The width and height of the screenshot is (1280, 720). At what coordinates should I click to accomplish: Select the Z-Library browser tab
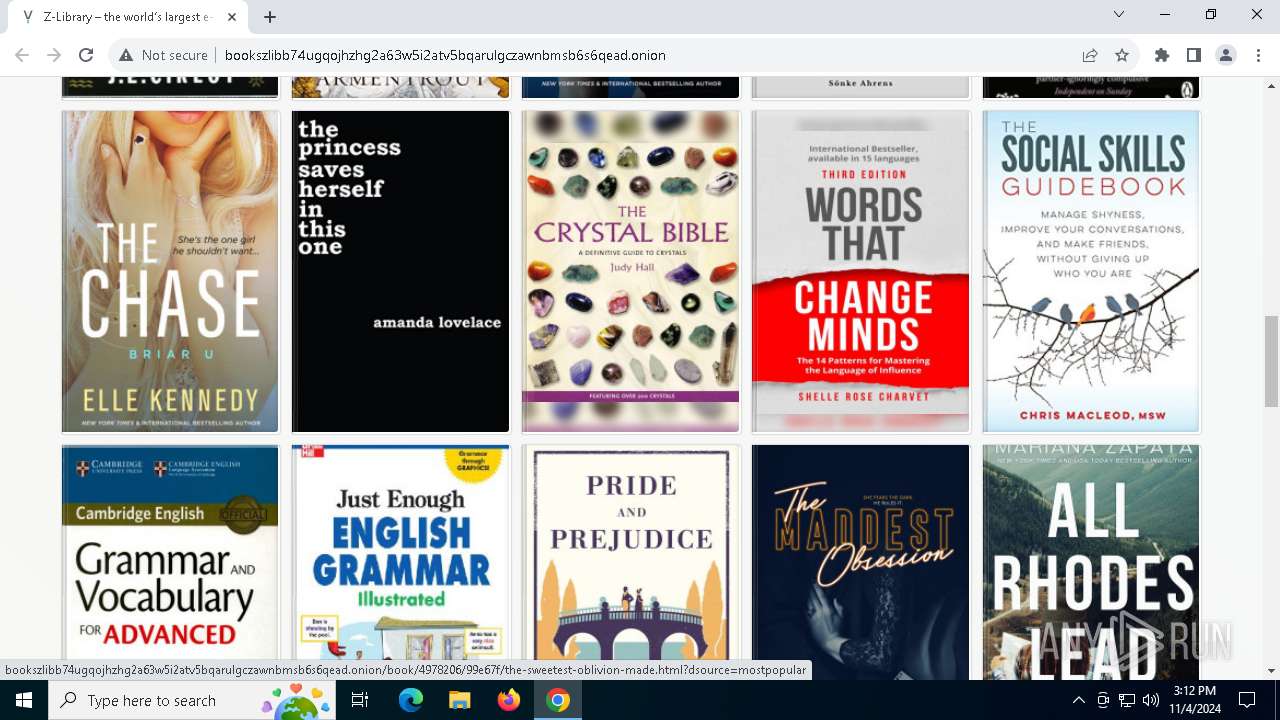(x=128, y=17)
